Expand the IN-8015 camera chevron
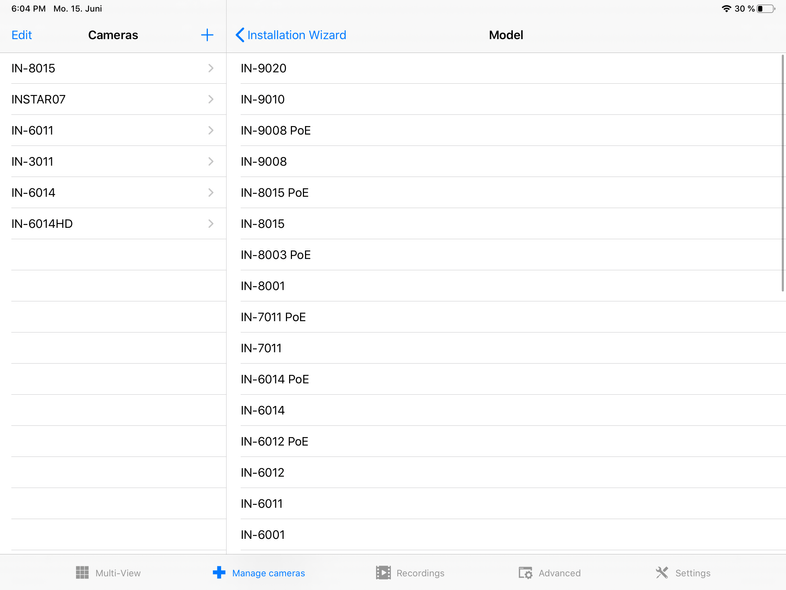 [x=211, y=68]
